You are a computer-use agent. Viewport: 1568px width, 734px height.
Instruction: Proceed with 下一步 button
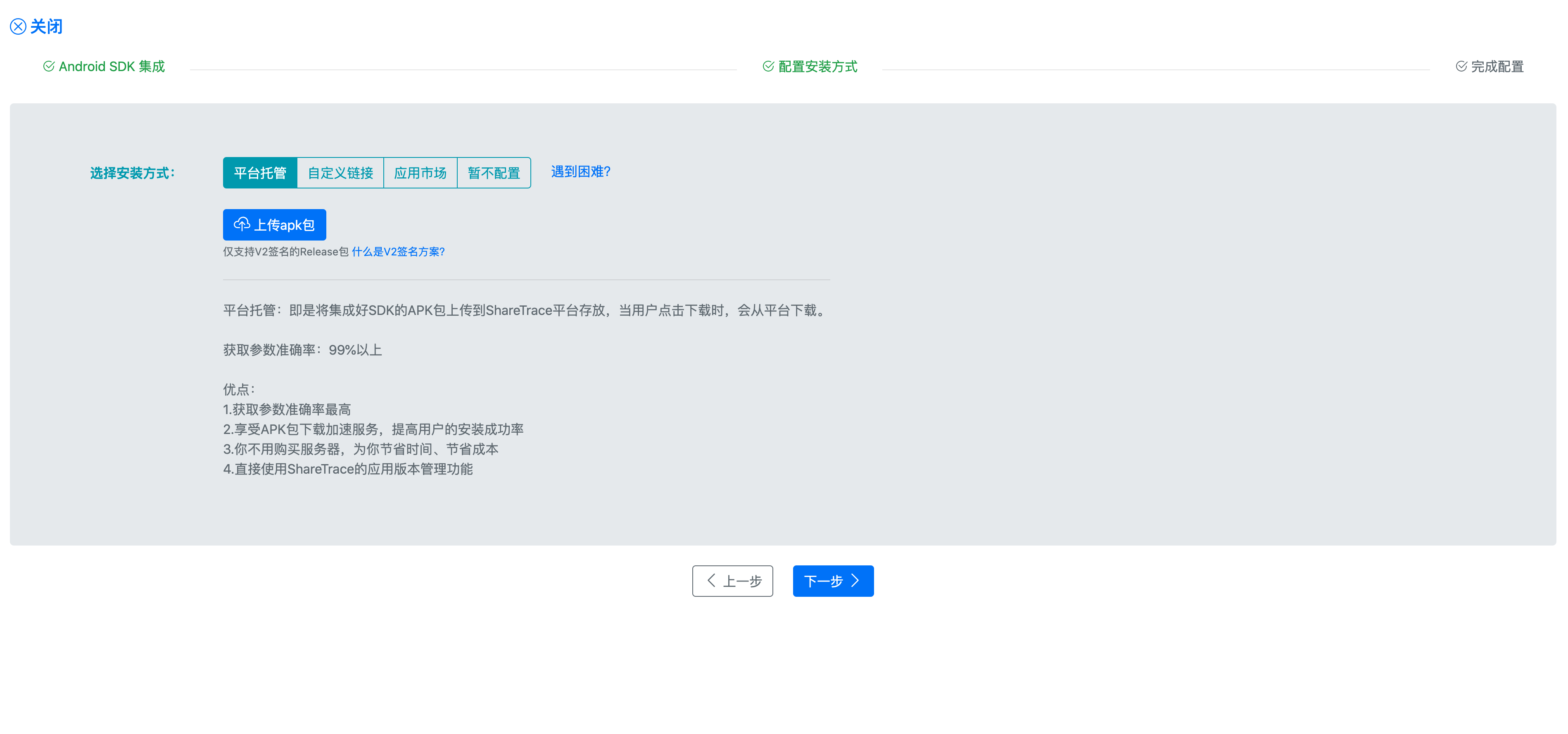click(833, 581)
